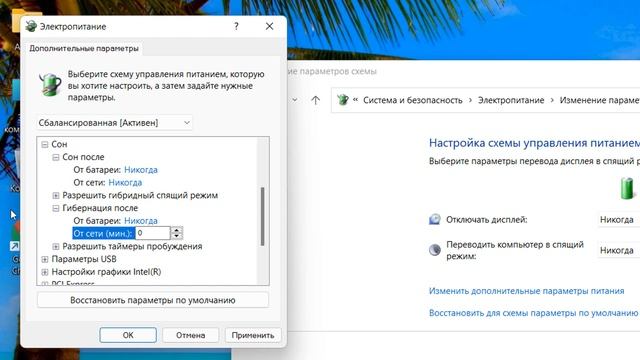Screen dimensions: 640x360
Task: Click the help question mark in Электропитание dialog
Action: point(236,27)
